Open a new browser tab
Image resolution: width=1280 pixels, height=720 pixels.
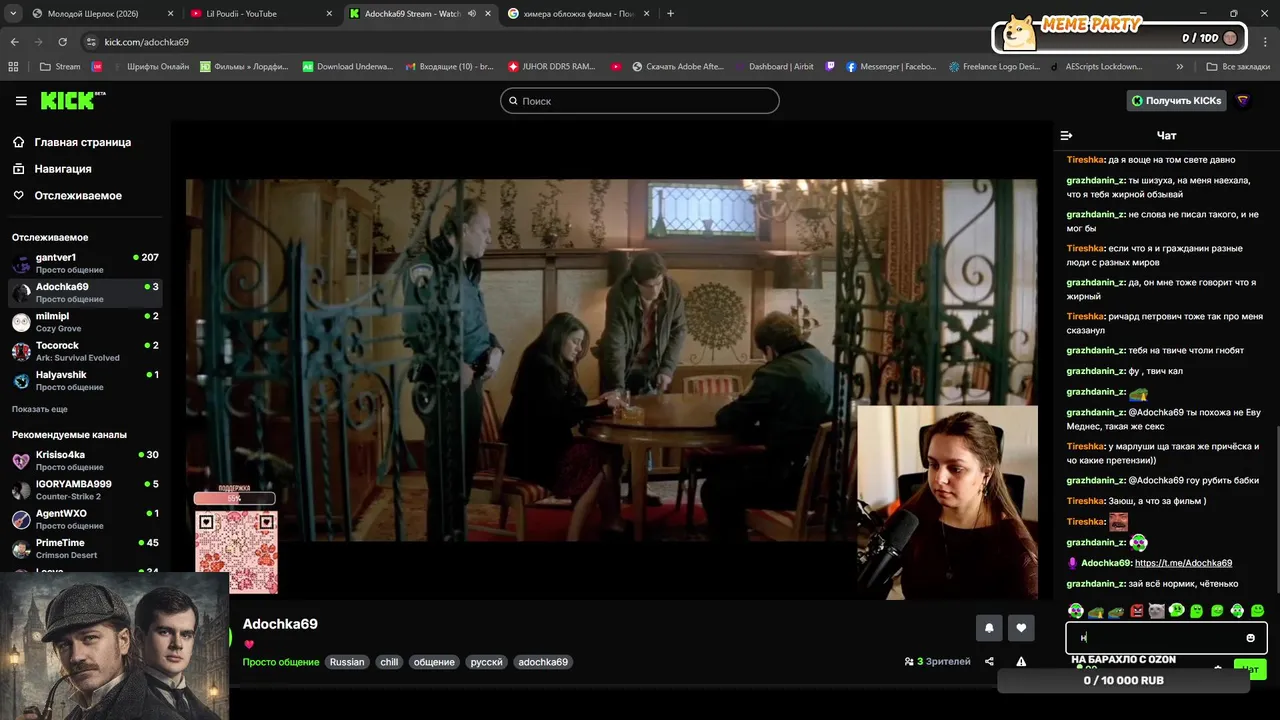[670, 14]
